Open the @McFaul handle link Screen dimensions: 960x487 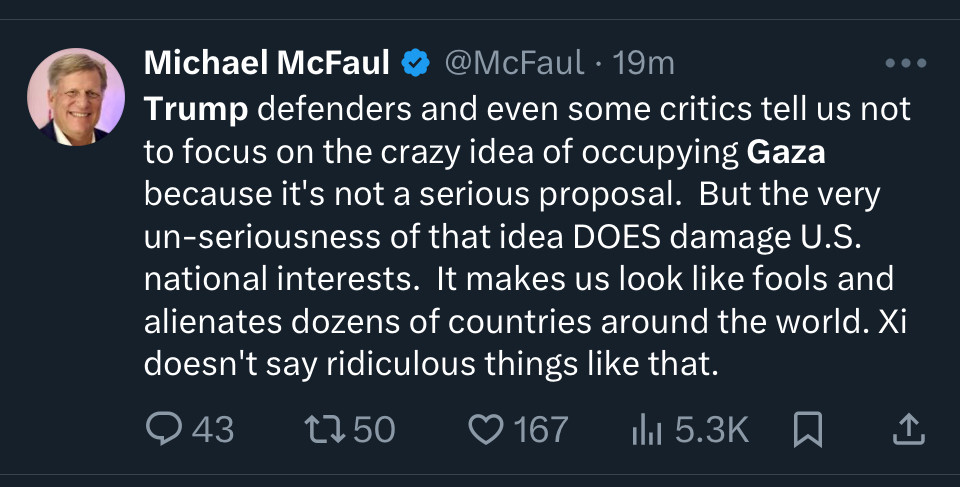point(514,62)
